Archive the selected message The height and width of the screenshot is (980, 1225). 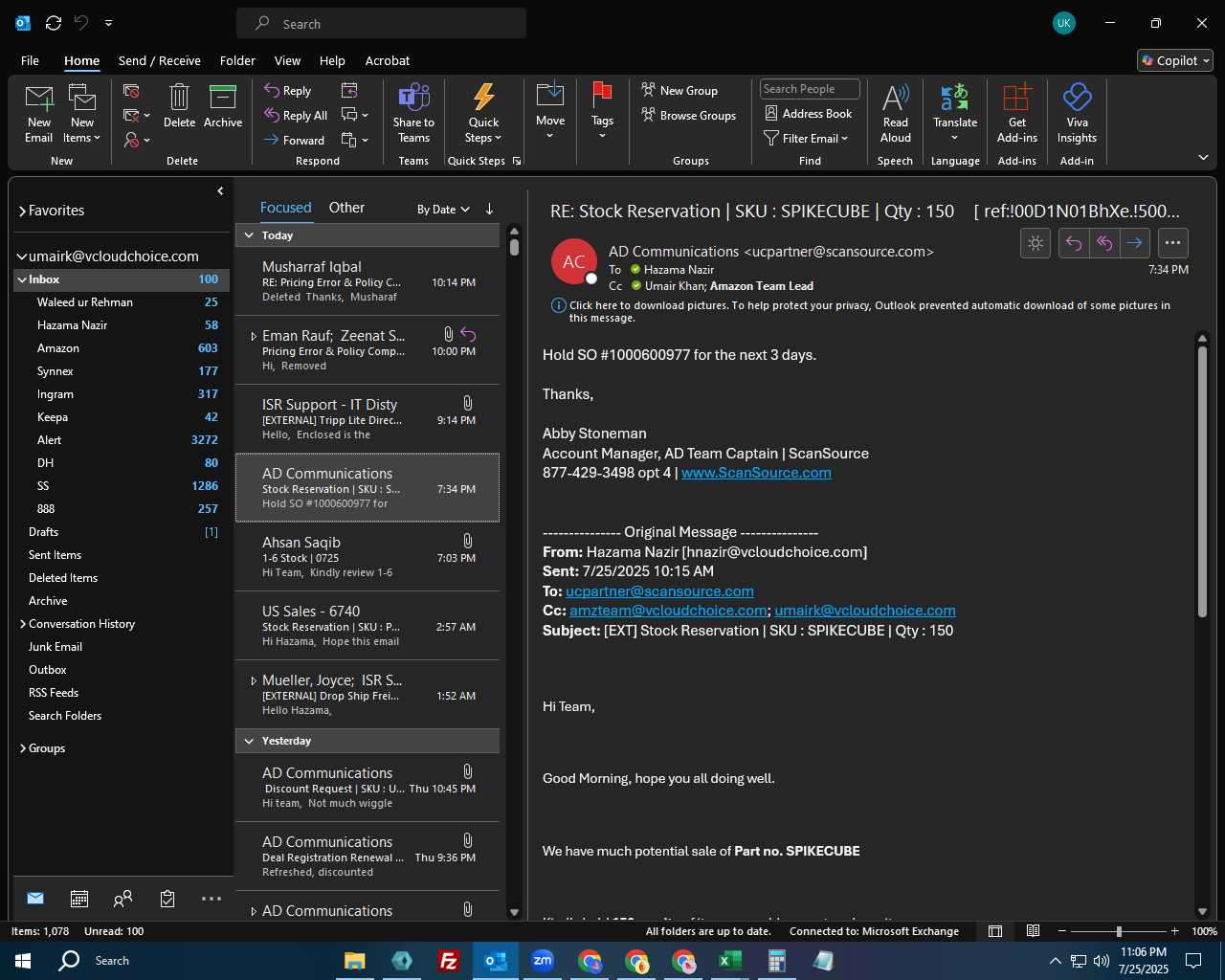click(223, 105)
